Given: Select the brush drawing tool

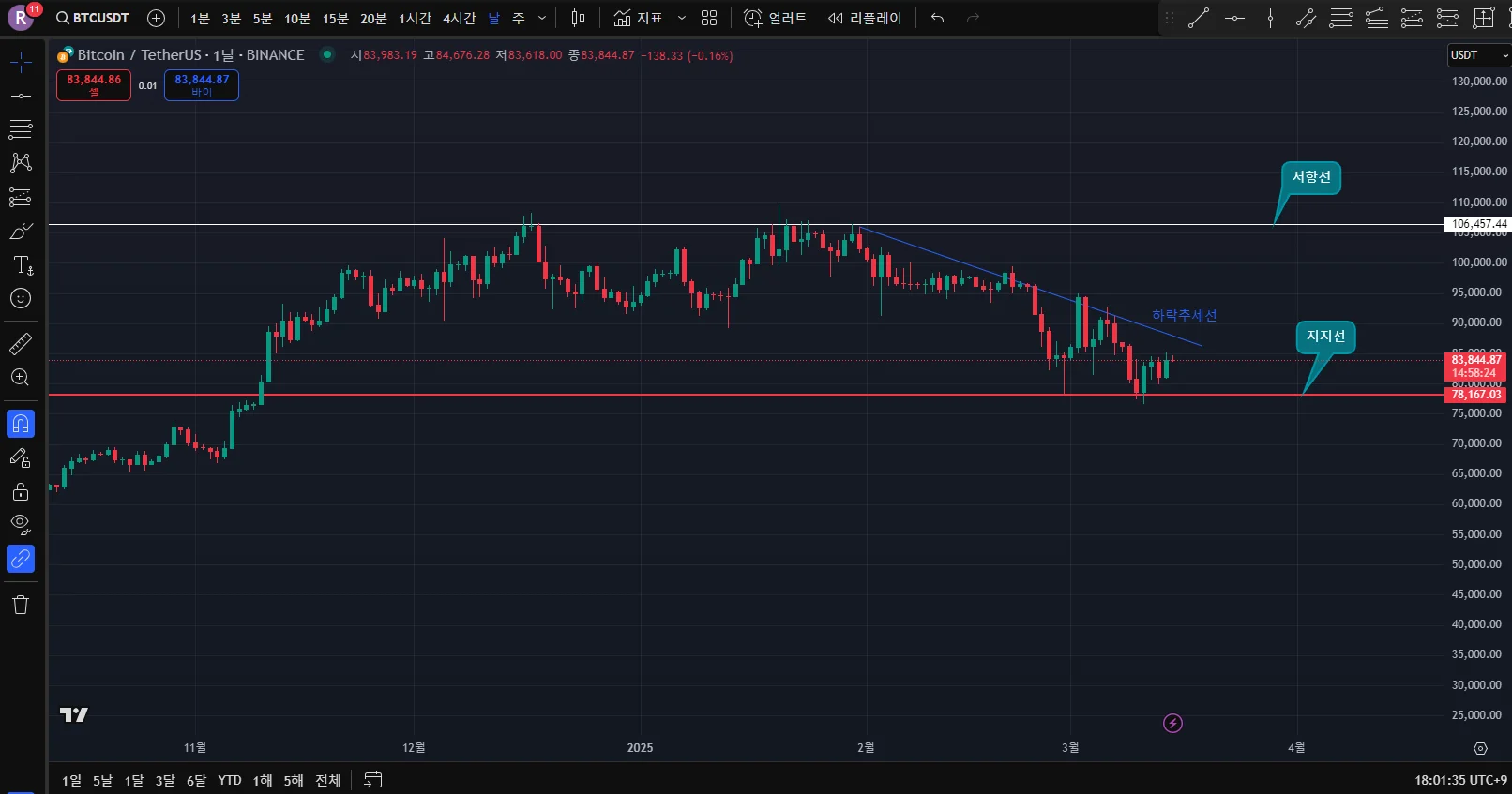Looking at the screenshot, I should (x=21, y=231).
